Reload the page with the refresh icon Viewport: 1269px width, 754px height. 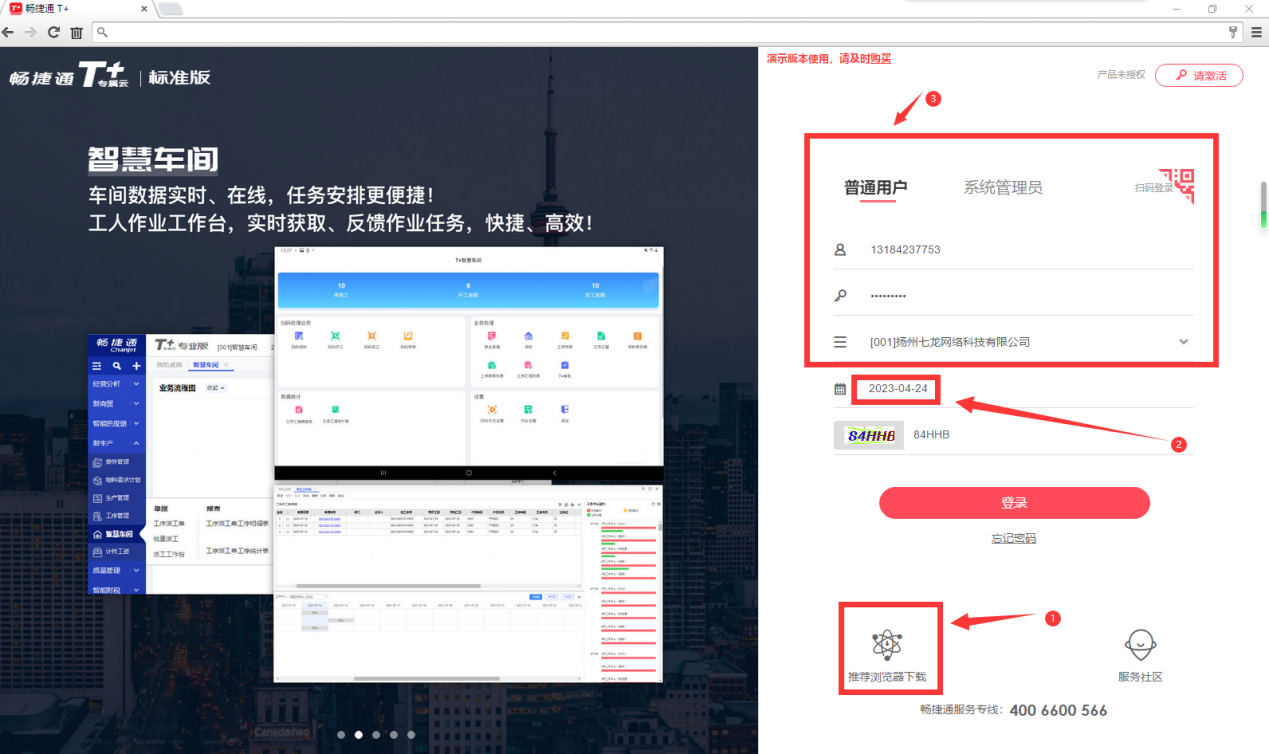click(54, 32)
